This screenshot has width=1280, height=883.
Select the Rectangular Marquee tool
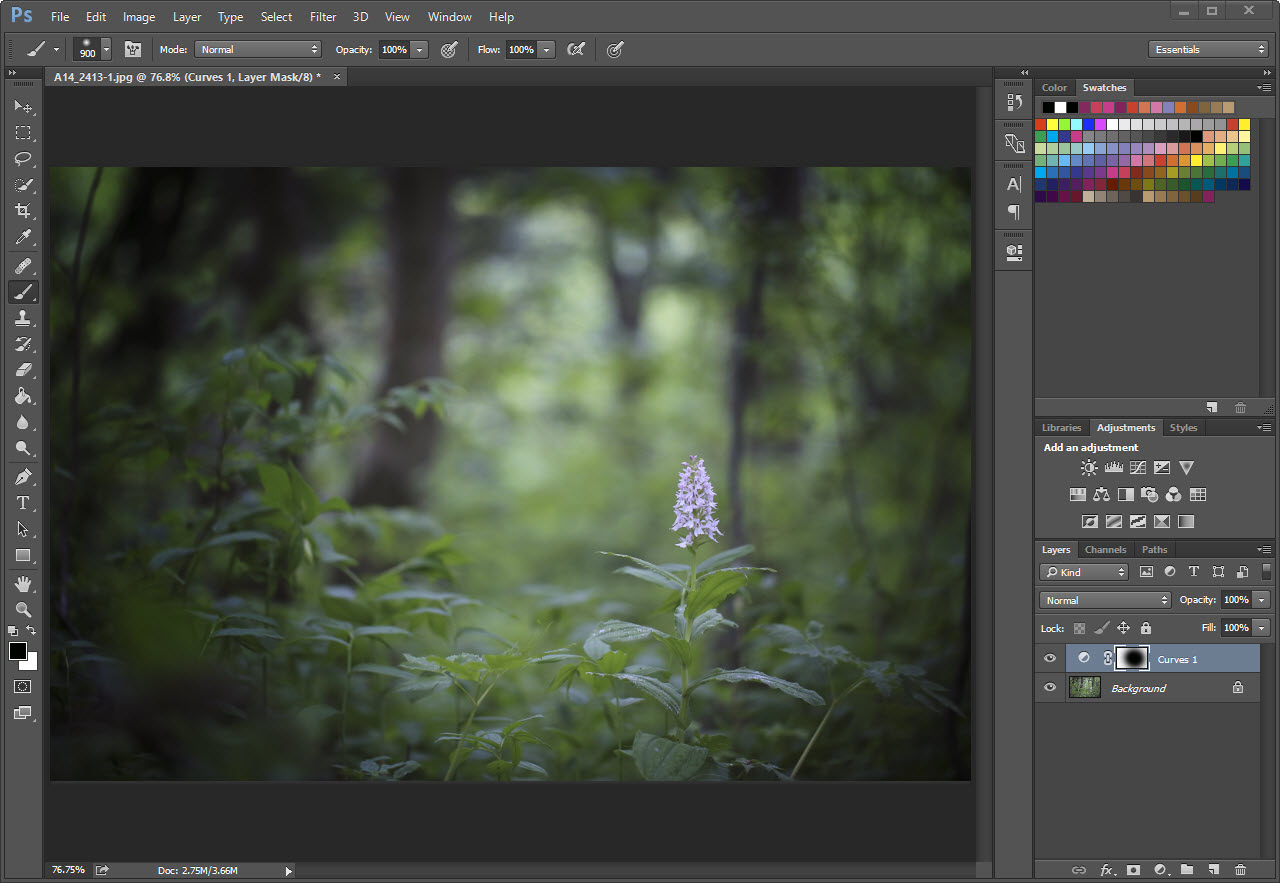(x=23, y=132)
